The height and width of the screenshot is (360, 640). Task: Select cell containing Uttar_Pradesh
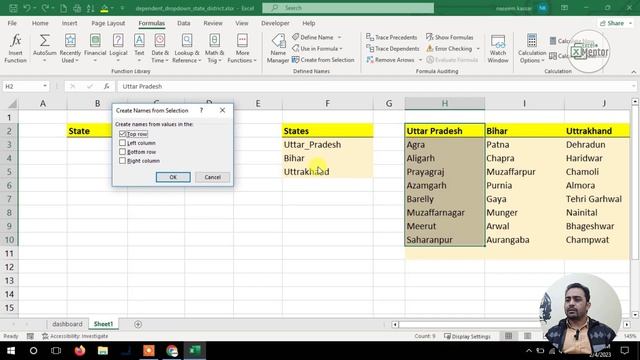pyautogui.click(x=327, y=144)
